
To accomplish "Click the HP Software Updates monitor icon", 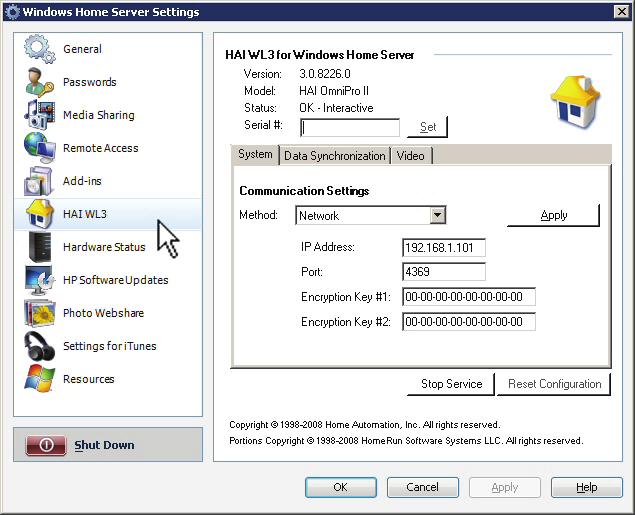I will click(x=39, y=280).
